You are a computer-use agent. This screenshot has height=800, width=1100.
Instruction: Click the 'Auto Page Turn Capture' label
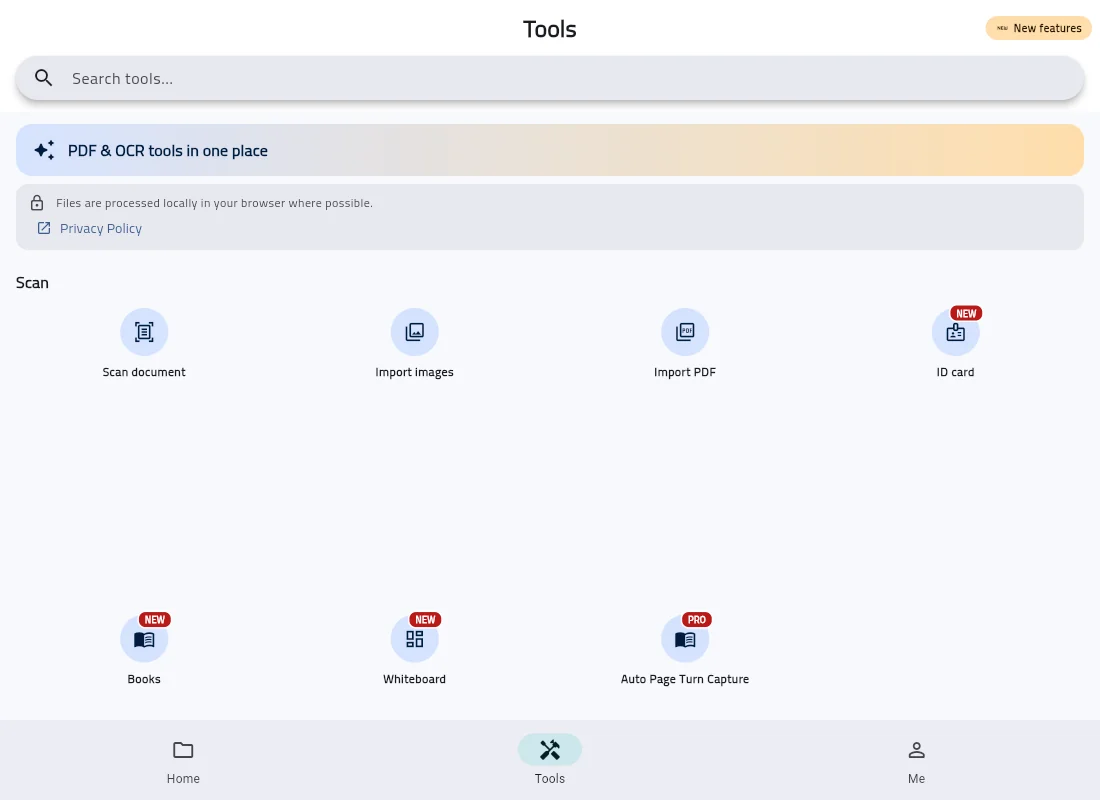point(685,679)
